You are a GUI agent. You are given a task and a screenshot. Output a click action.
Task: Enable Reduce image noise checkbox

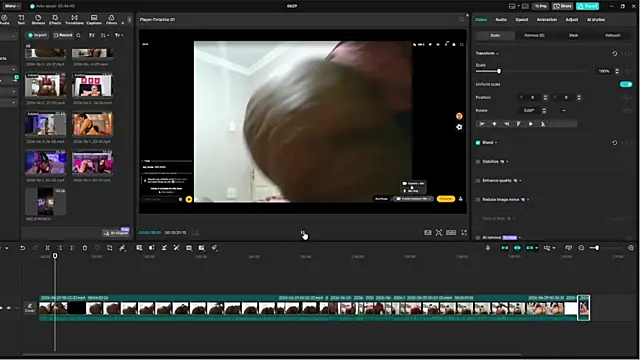click(478, 200)
